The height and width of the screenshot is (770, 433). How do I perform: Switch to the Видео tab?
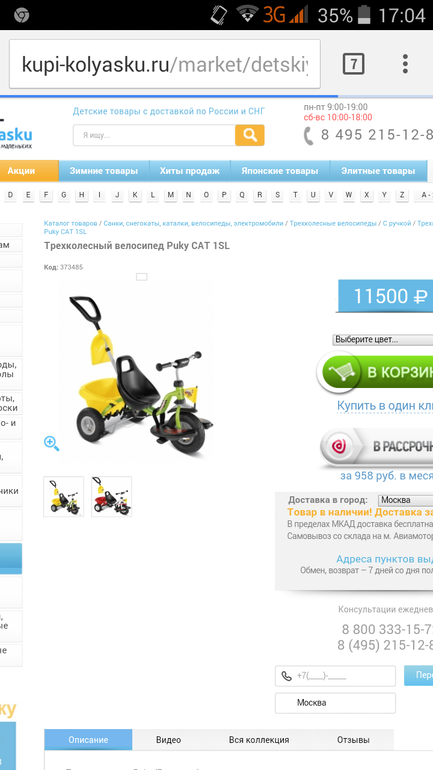tap(168, 740)
